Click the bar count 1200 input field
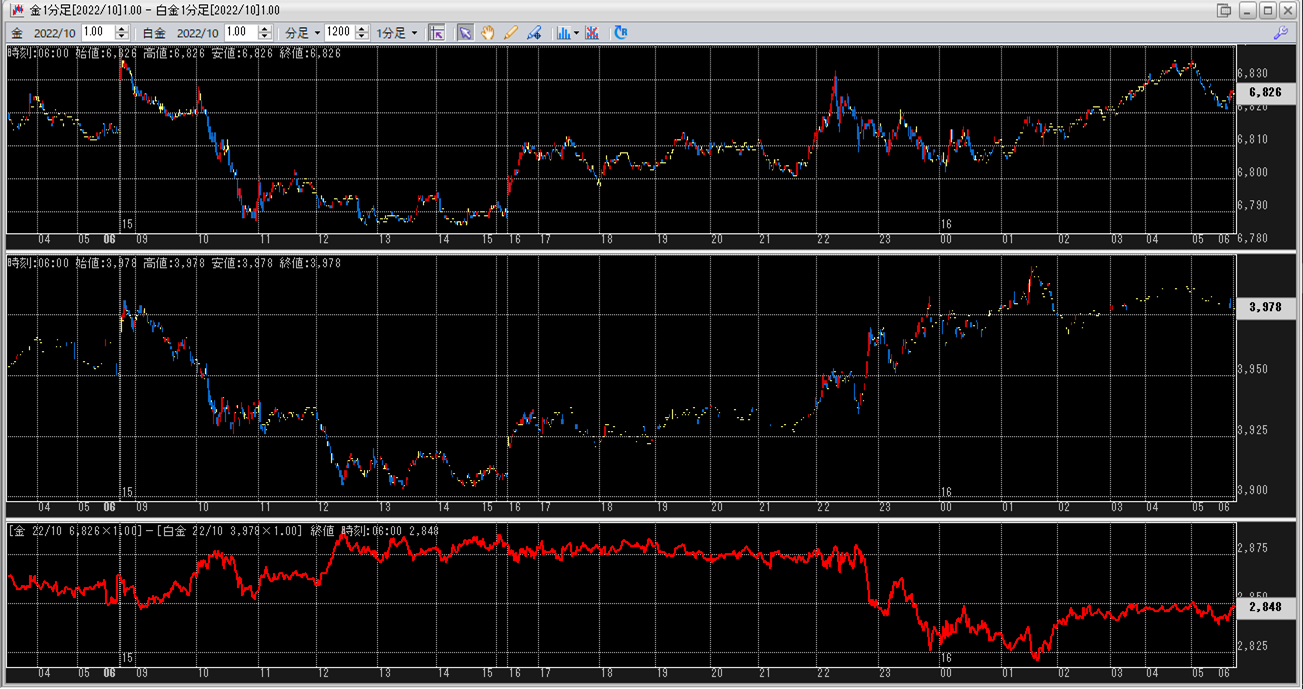The image size is (1303, 689). 338,33
